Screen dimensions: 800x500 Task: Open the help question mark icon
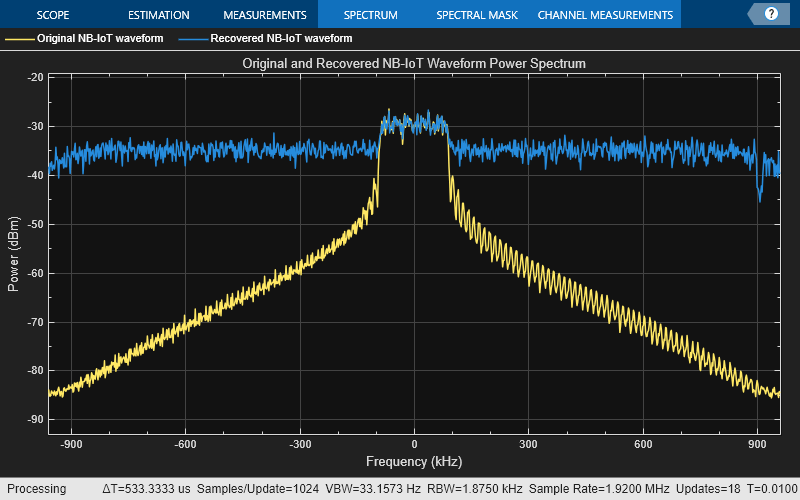tap(771, 14)
